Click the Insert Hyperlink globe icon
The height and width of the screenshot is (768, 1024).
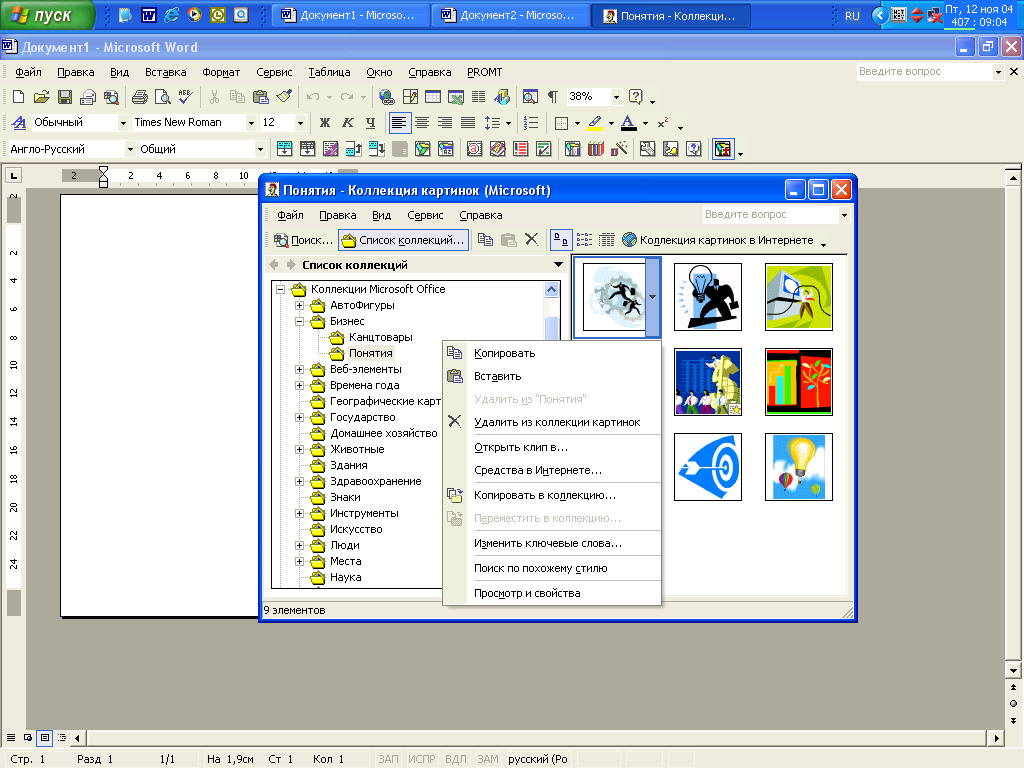tap(387, 97)
